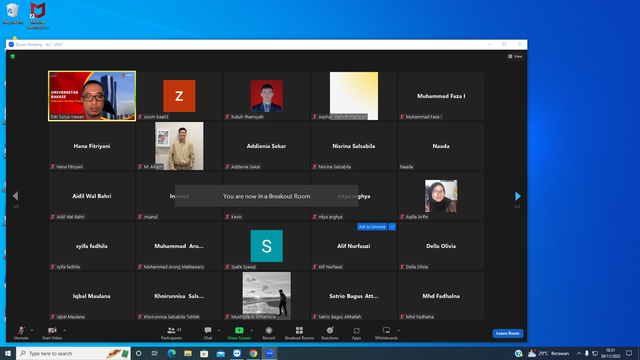Select Muhammad Aru... participant tile

(x=179, y=246)
